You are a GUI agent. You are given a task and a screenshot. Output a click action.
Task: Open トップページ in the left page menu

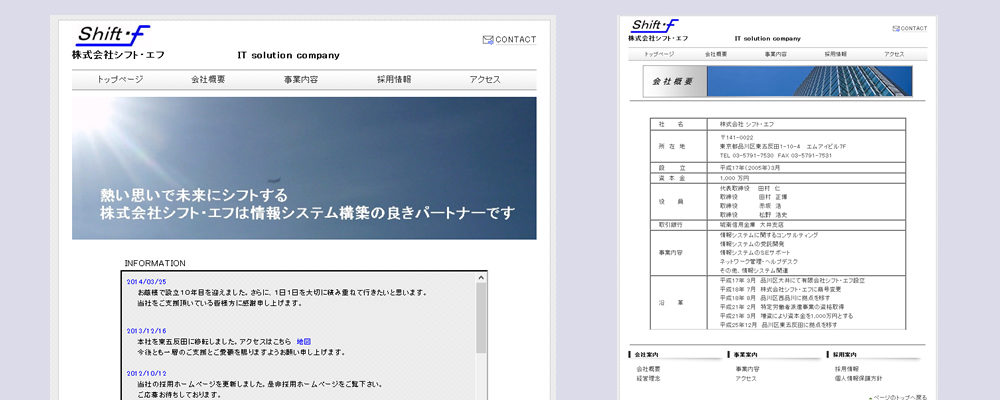pyautogui.click(x=120, y=80)
